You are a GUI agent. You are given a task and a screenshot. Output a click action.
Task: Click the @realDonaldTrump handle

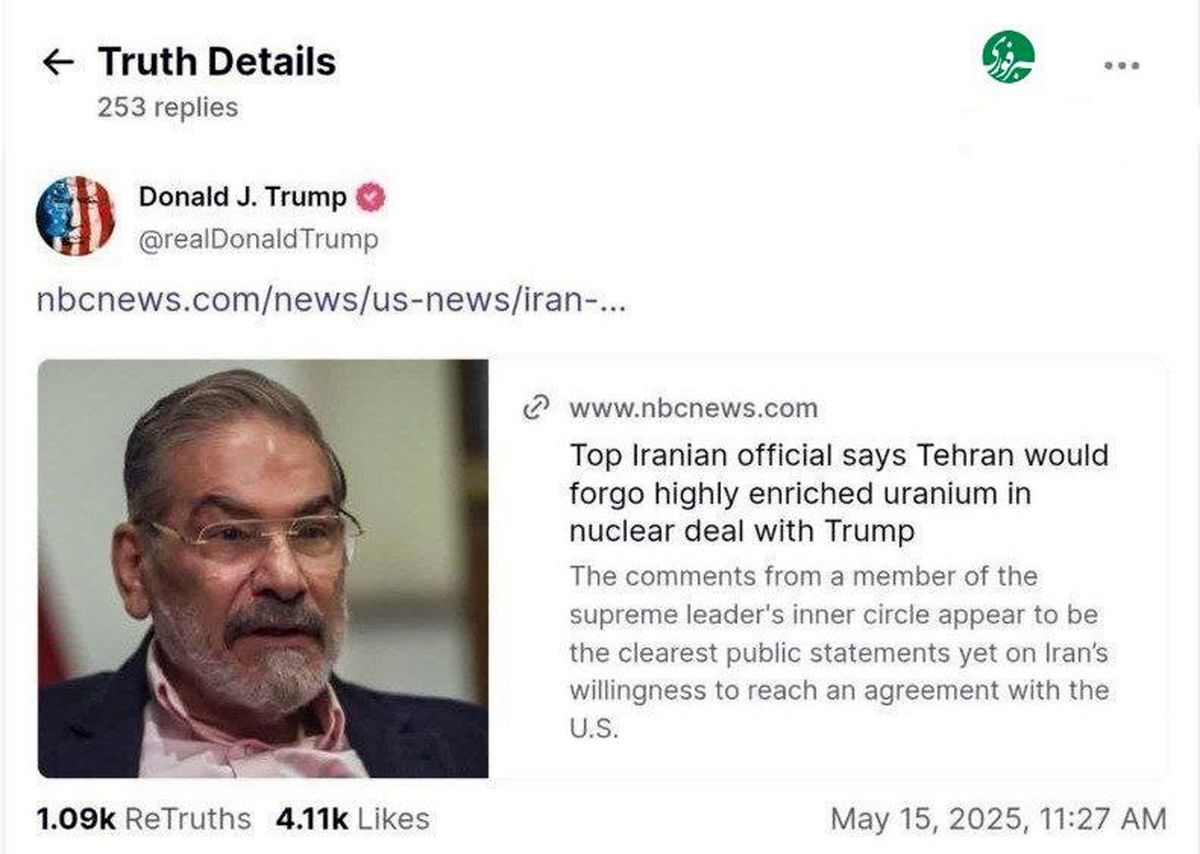point(258,240)
